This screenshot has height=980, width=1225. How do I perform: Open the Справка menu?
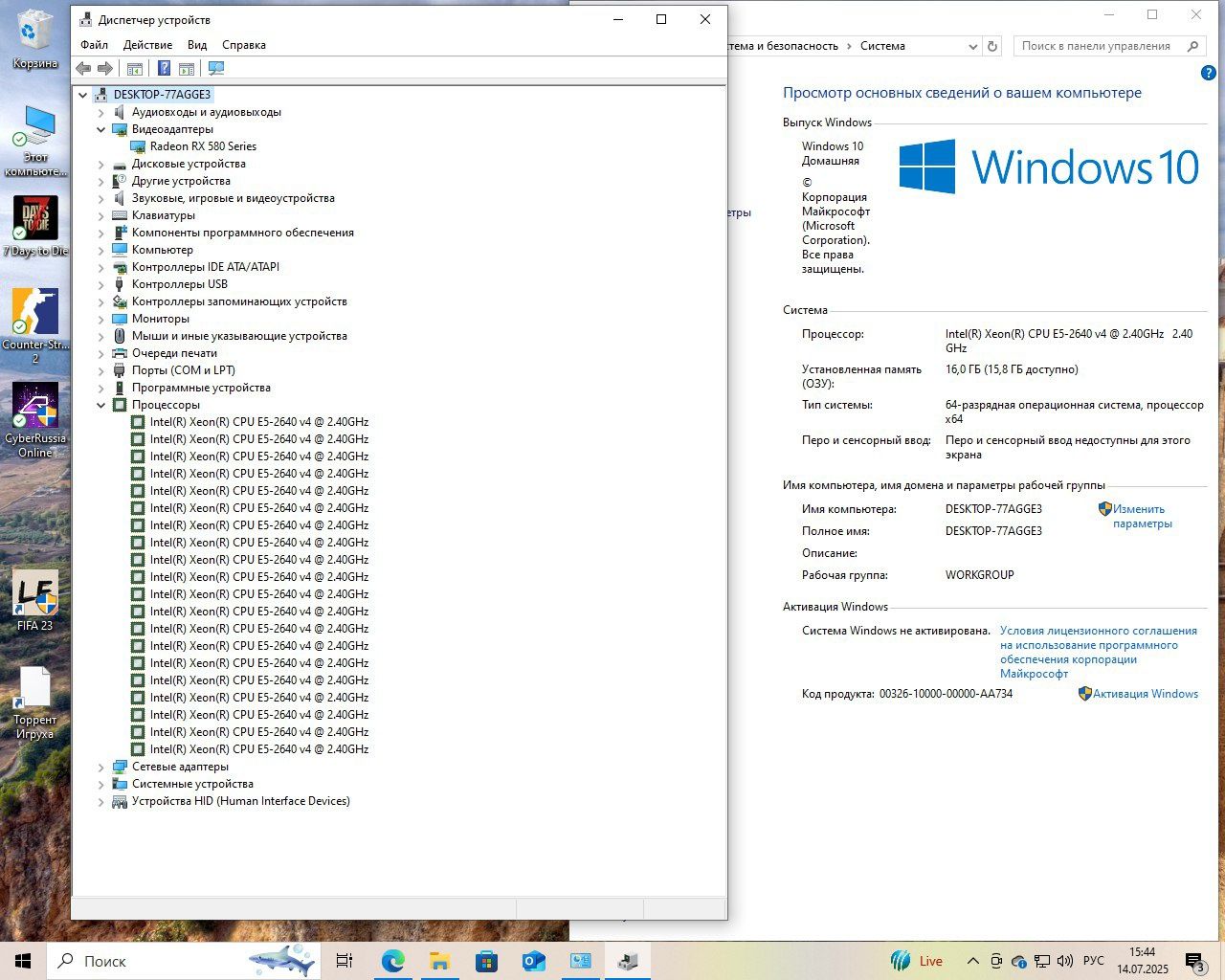pos(244,45)
